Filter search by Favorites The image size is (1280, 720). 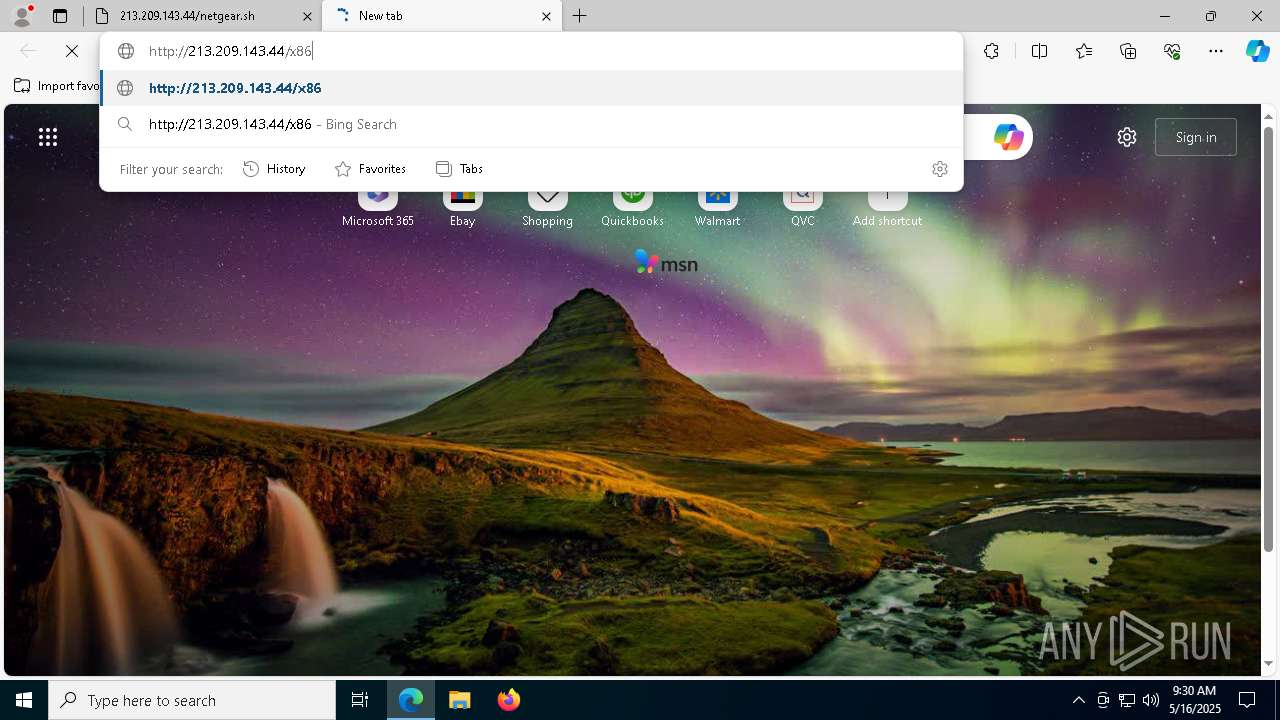tap(370, 169)
